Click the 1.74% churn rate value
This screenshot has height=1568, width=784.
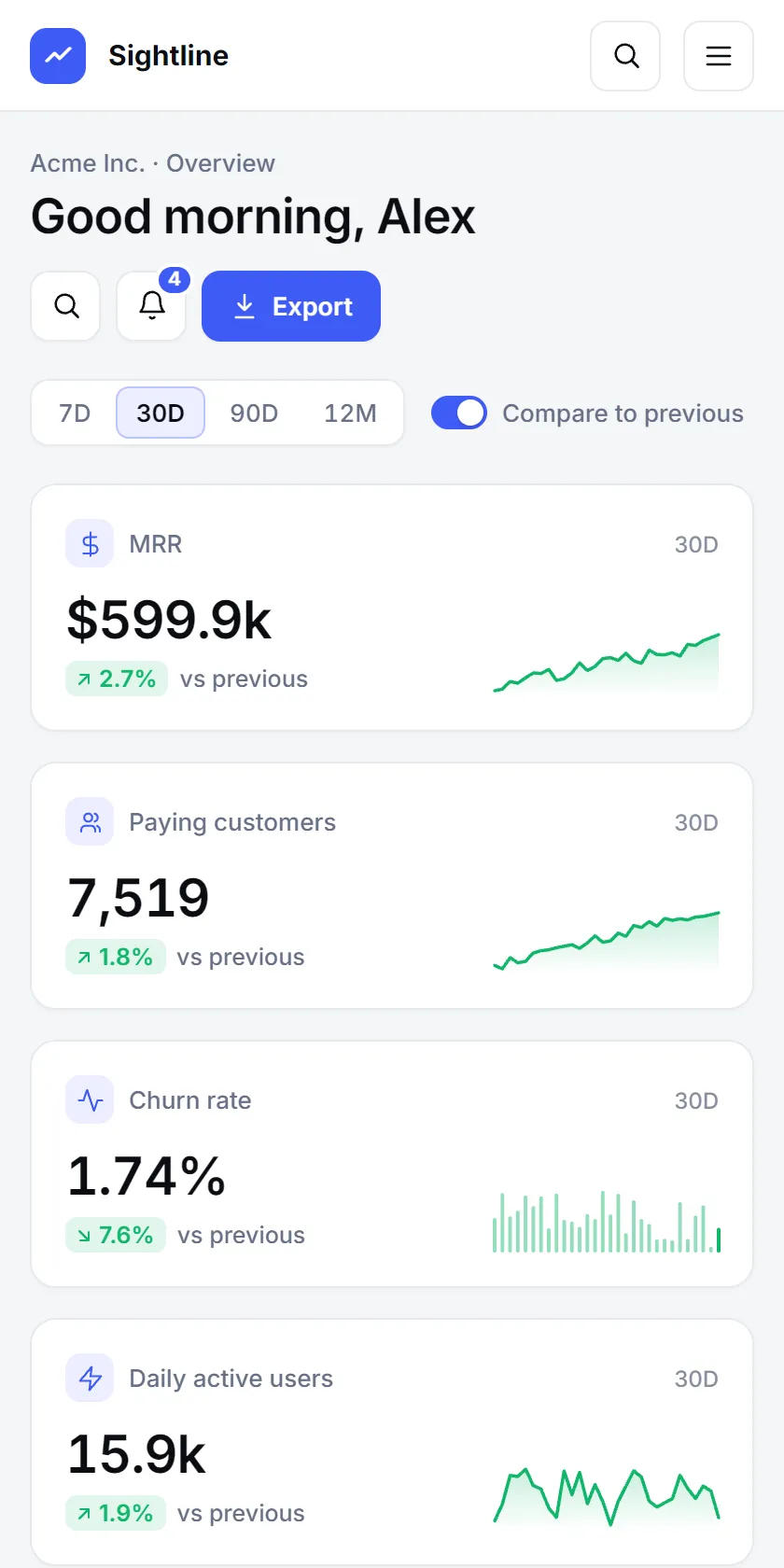(x=147, y=1176)
